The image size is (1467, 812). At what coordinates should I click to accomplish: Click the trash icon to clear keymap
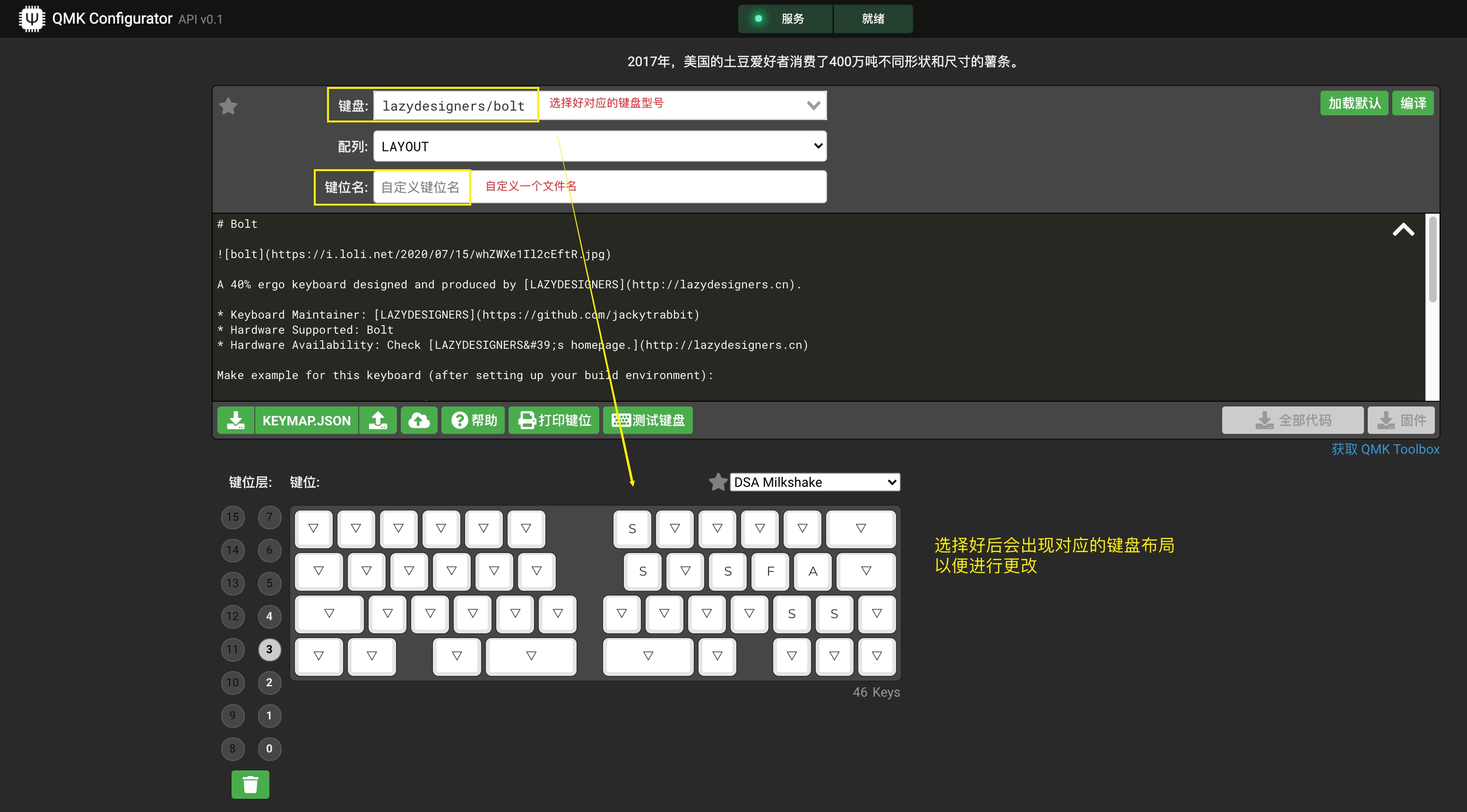pyautogui.click(x=250, y=784)
